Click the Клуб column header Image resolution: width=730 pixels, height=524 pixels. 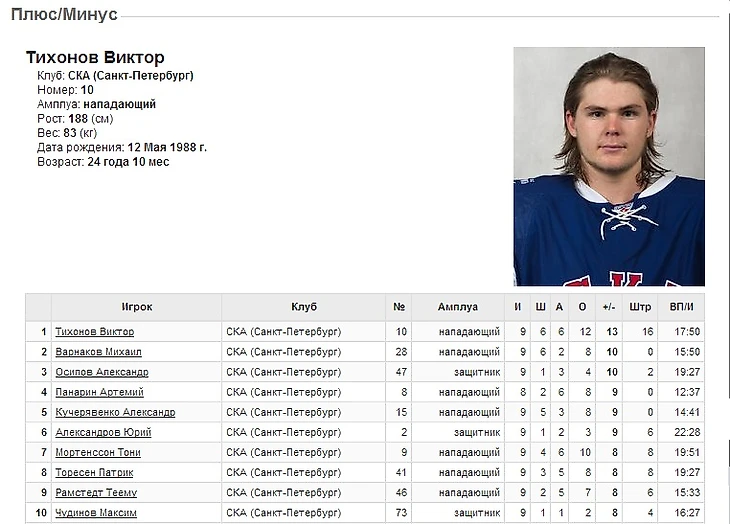[304, 307]
